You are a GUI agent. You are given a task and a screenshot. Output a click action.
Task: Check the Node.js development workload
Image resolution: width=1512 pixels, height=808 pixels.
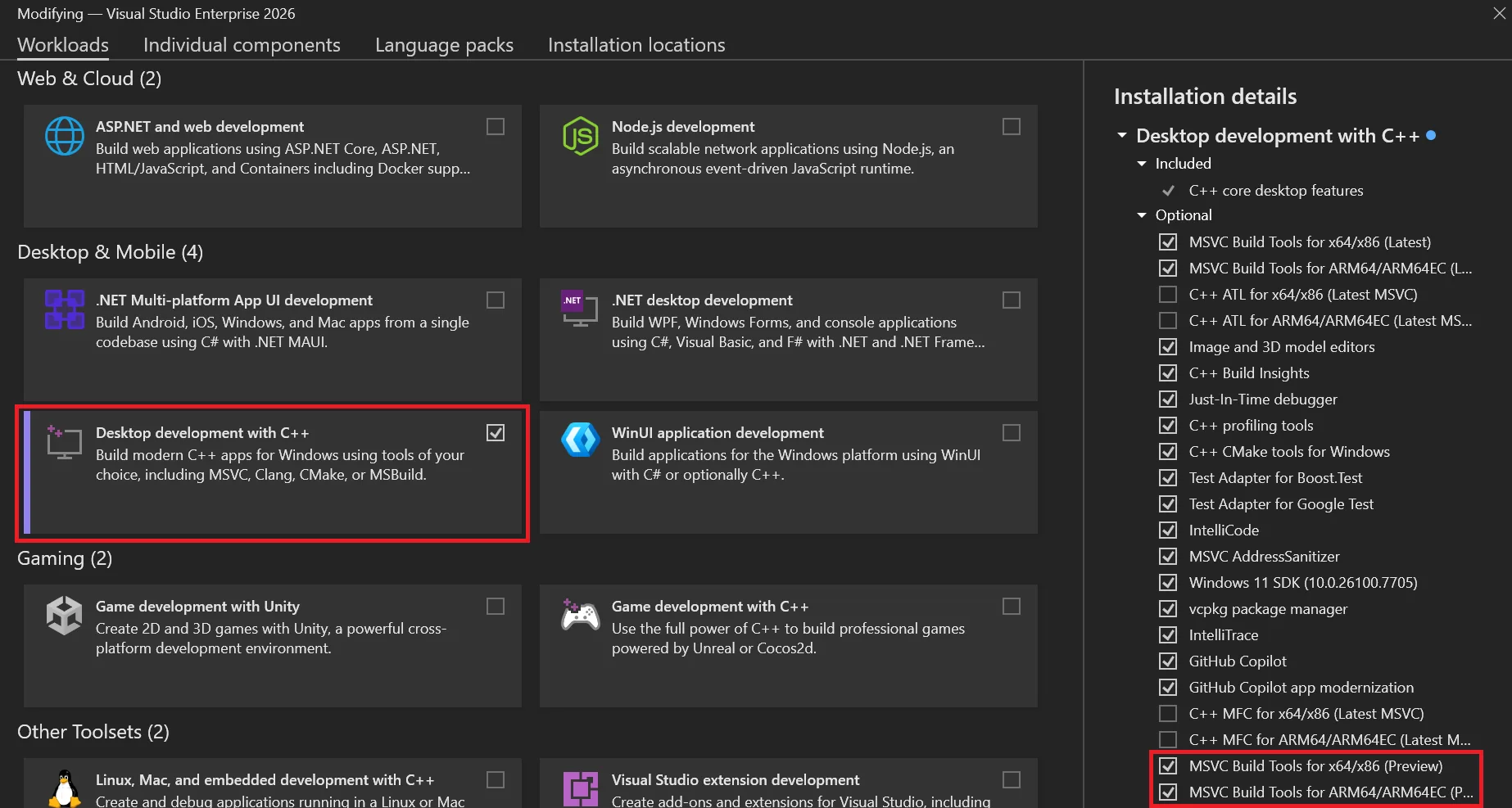click(1012, 126)
